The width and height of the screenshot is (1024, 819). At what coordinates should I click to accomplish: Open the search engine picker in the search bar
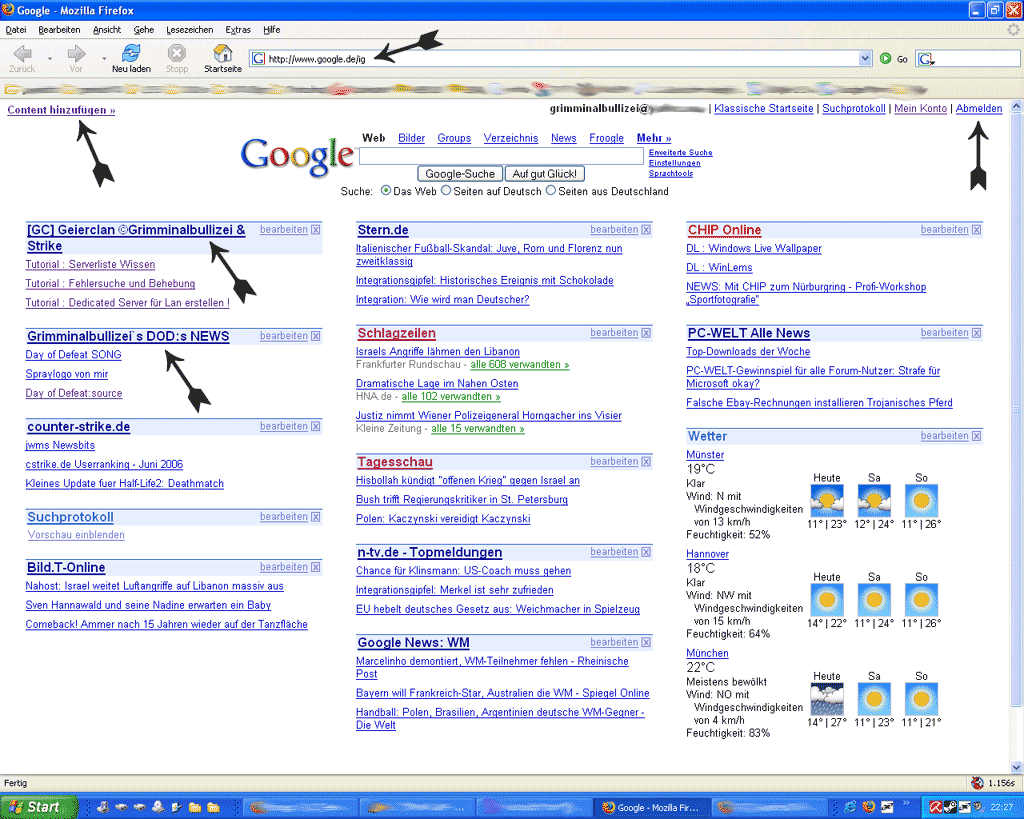pyautogui.click(x=926, y=59)
